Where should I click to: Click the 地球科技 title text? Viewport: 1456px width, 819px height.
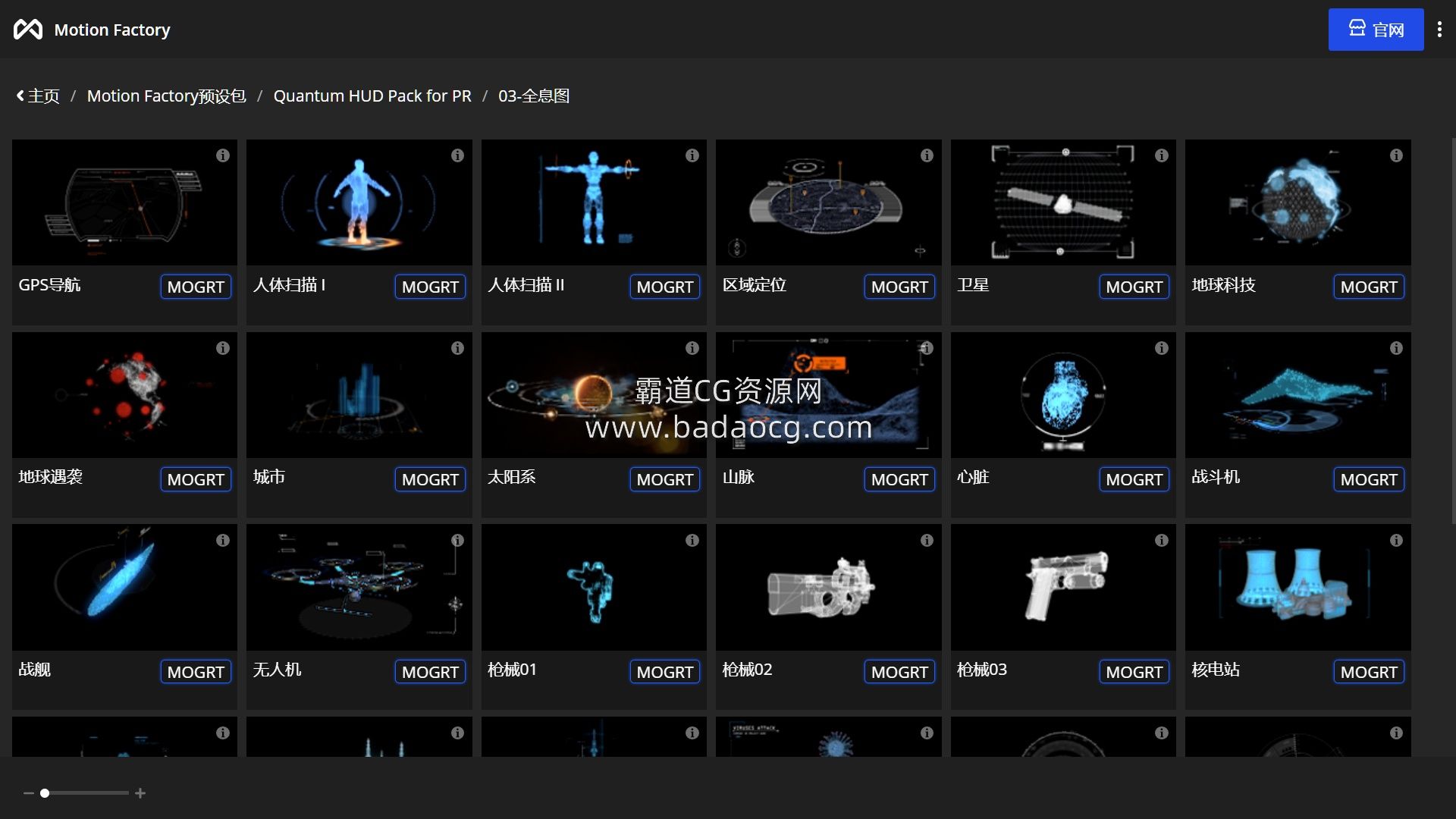point(1223,285)
